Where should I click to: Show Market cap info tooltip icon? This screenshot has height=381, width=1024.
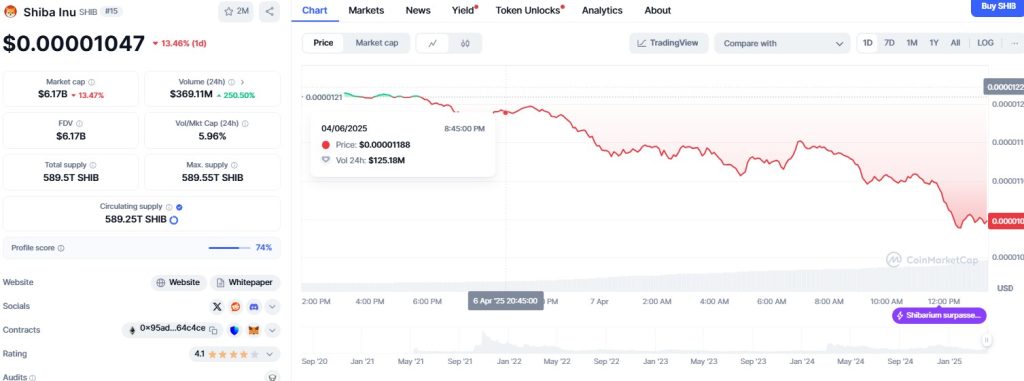(x=91, y=82)
